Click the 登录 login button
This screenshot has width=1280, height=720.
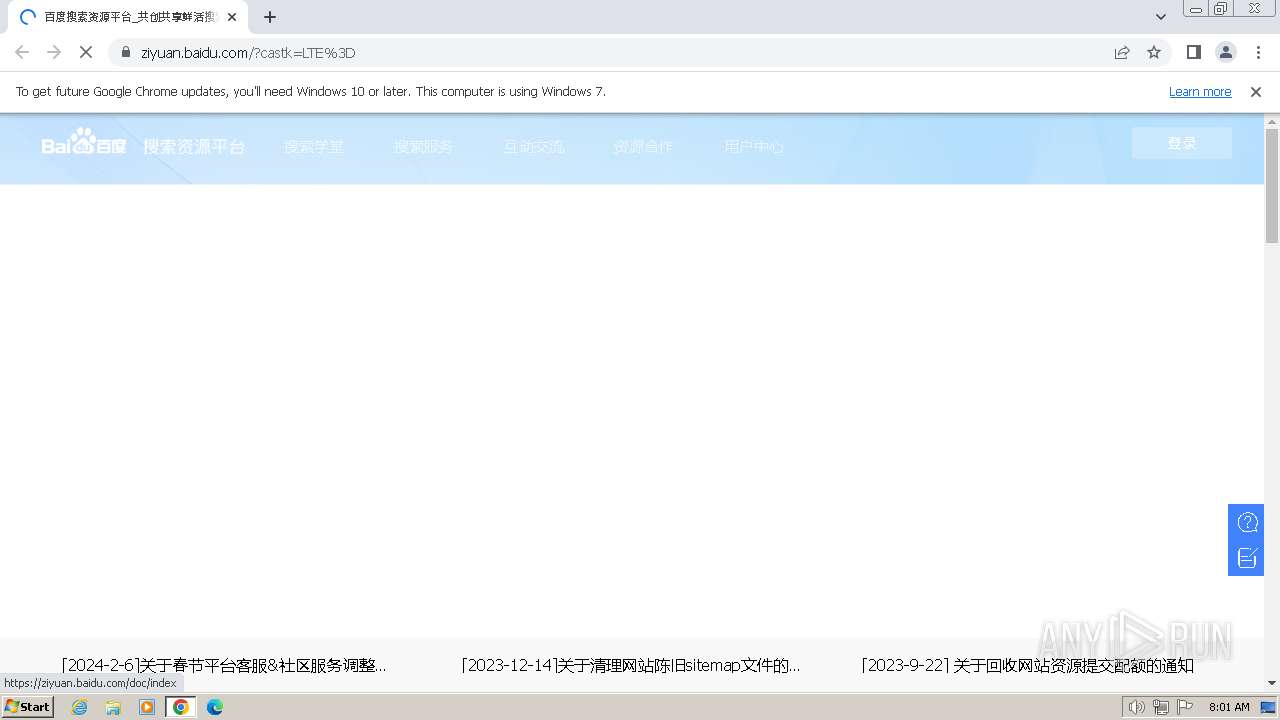click(x=1182, y=143)
